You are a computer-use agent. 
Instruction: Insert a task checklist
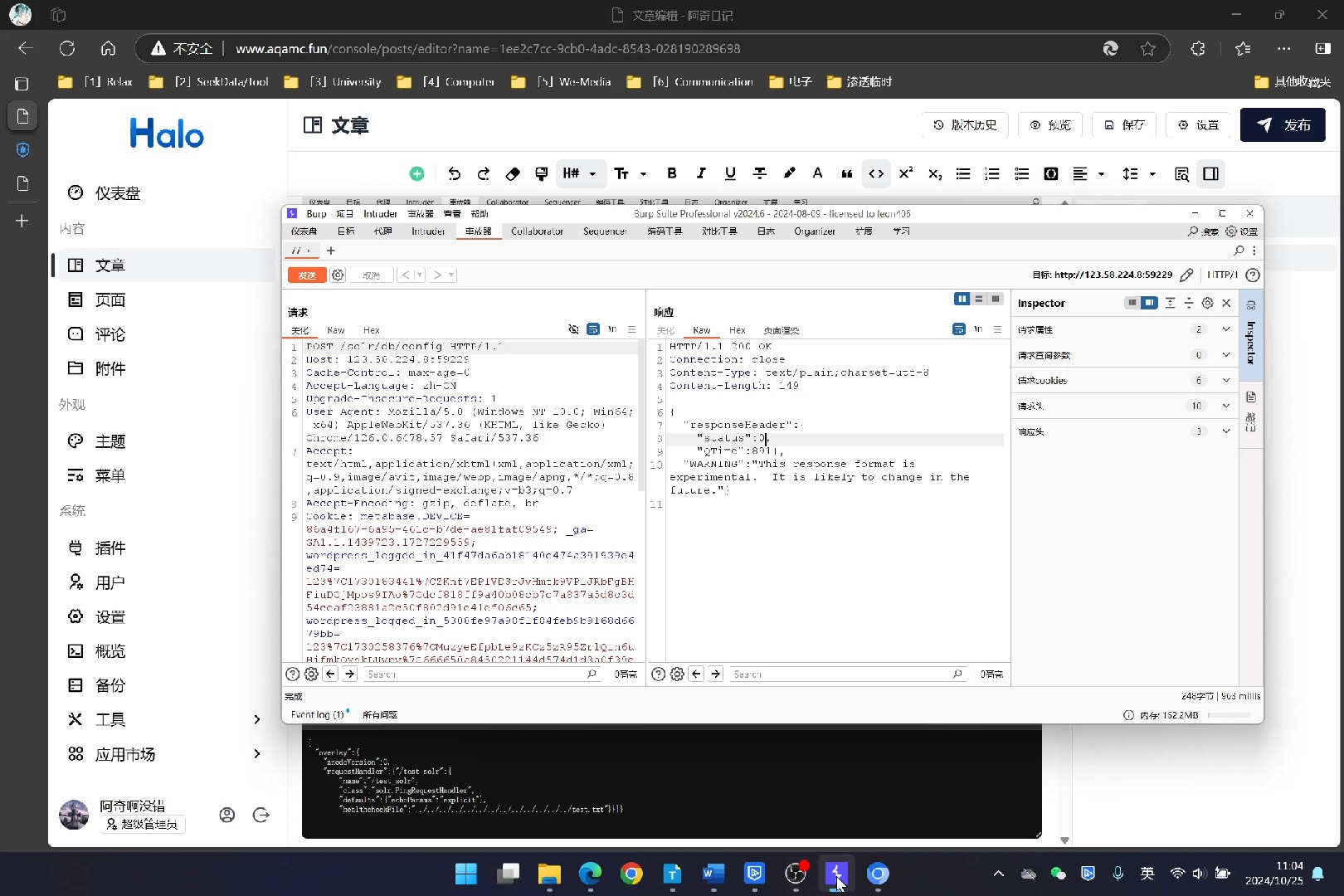pyautogui.click(x=1022, y=173)
